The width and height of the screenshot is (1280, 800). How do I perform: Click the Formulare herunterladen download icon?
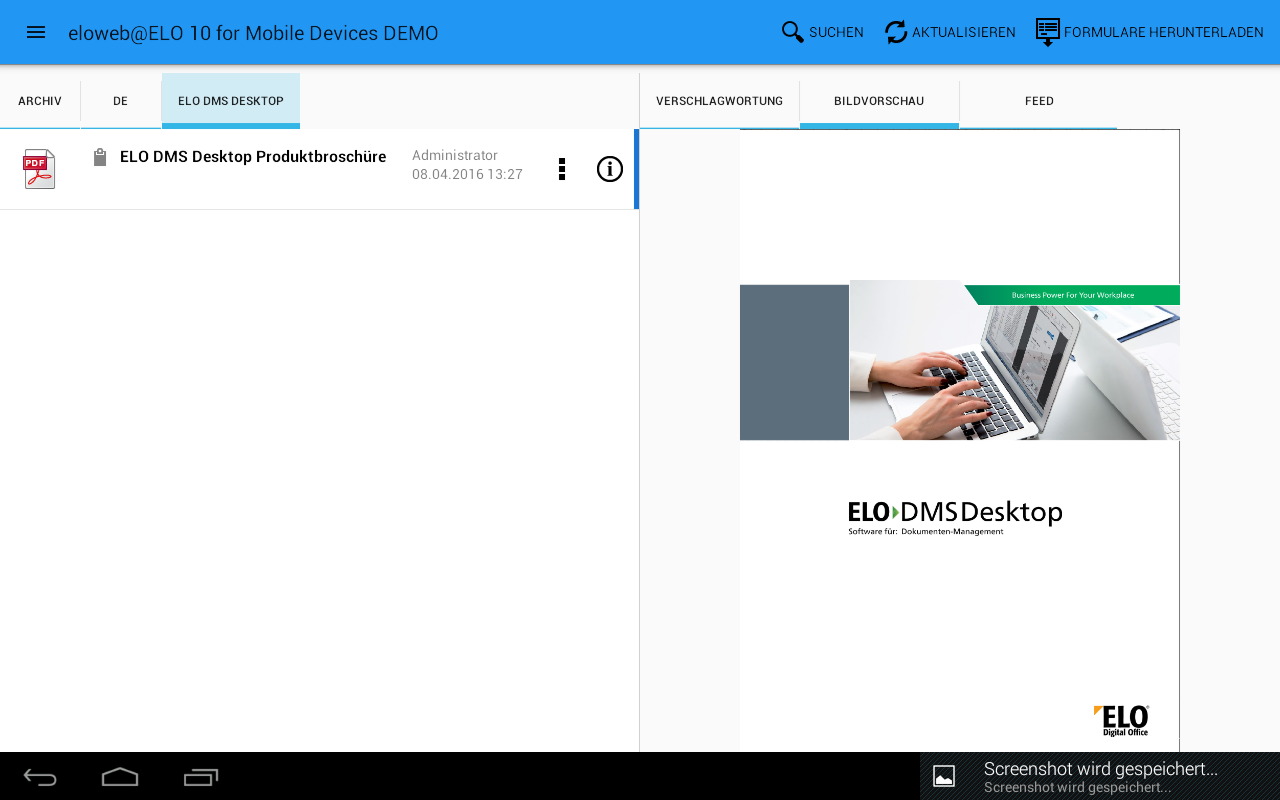[x=1048, y=32]
